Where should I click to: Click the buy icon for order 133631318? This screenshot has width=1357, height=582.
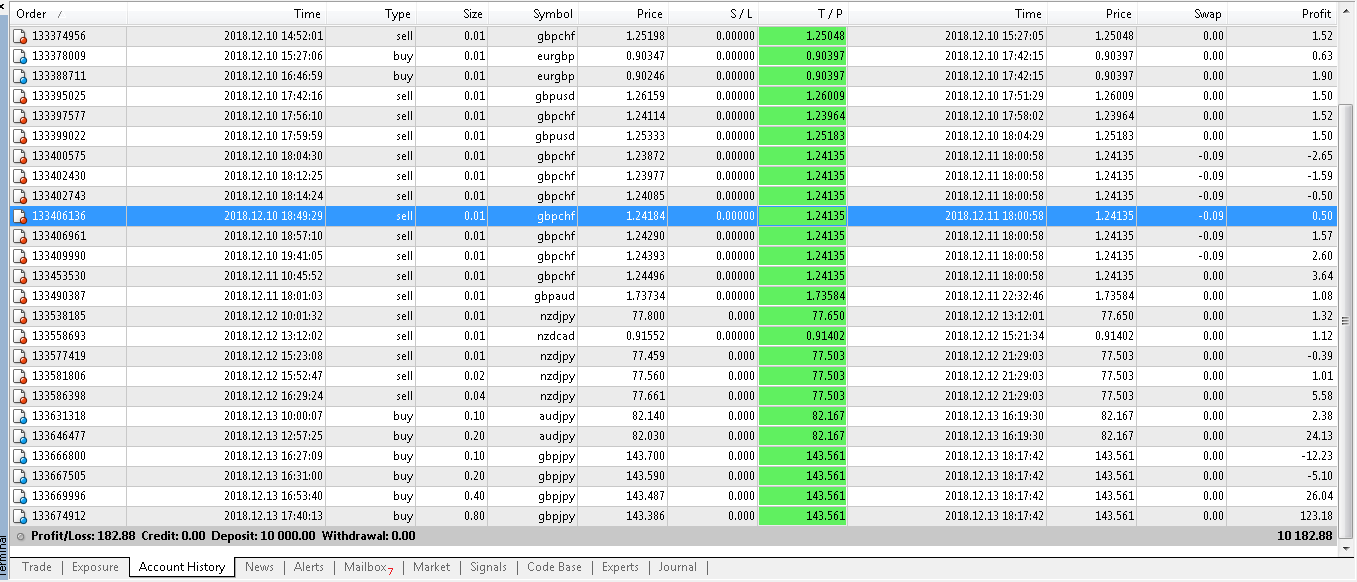[x=20, y=416]
